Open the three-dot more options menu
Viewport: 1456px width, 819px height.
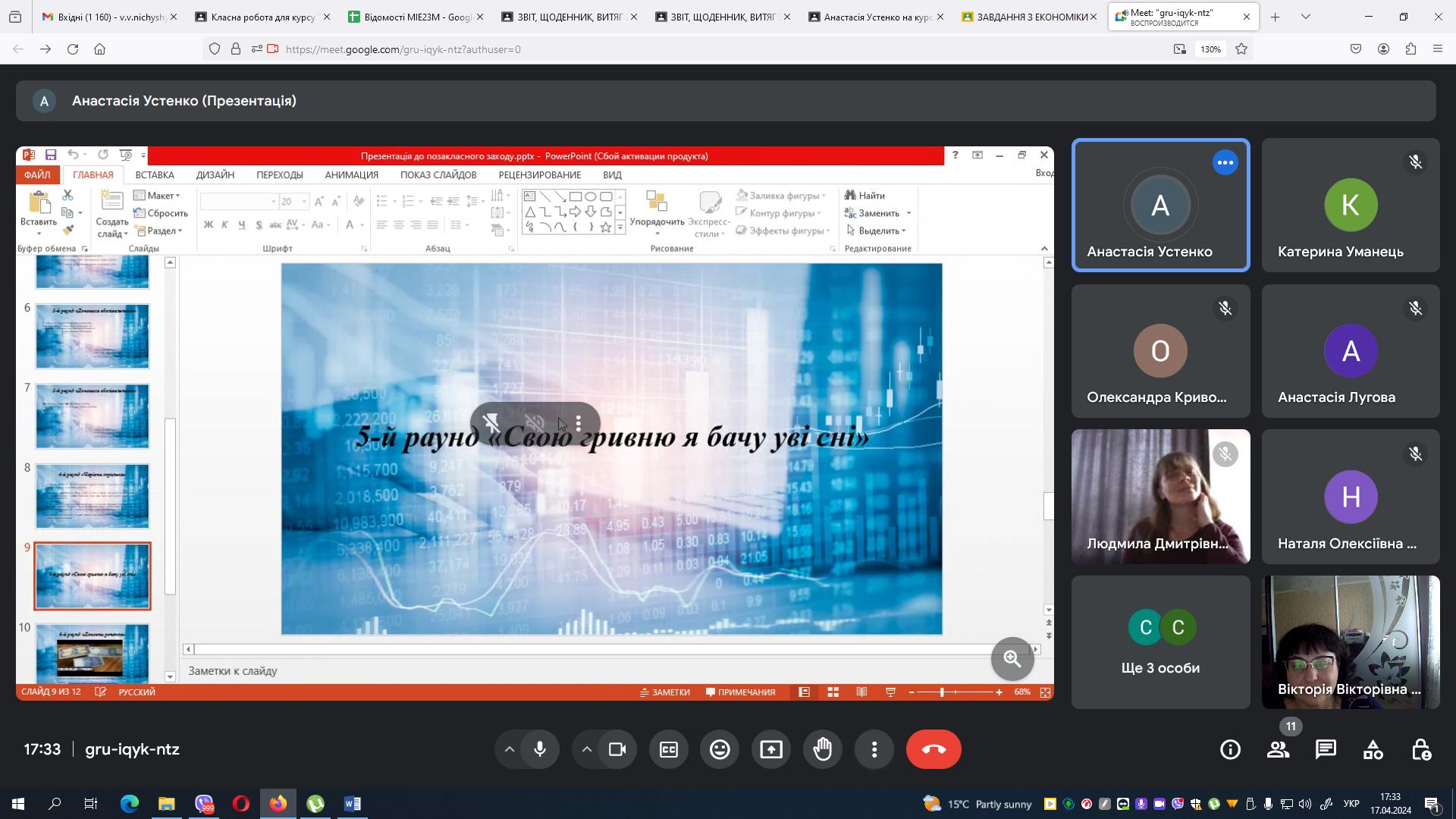coord(874,749)
